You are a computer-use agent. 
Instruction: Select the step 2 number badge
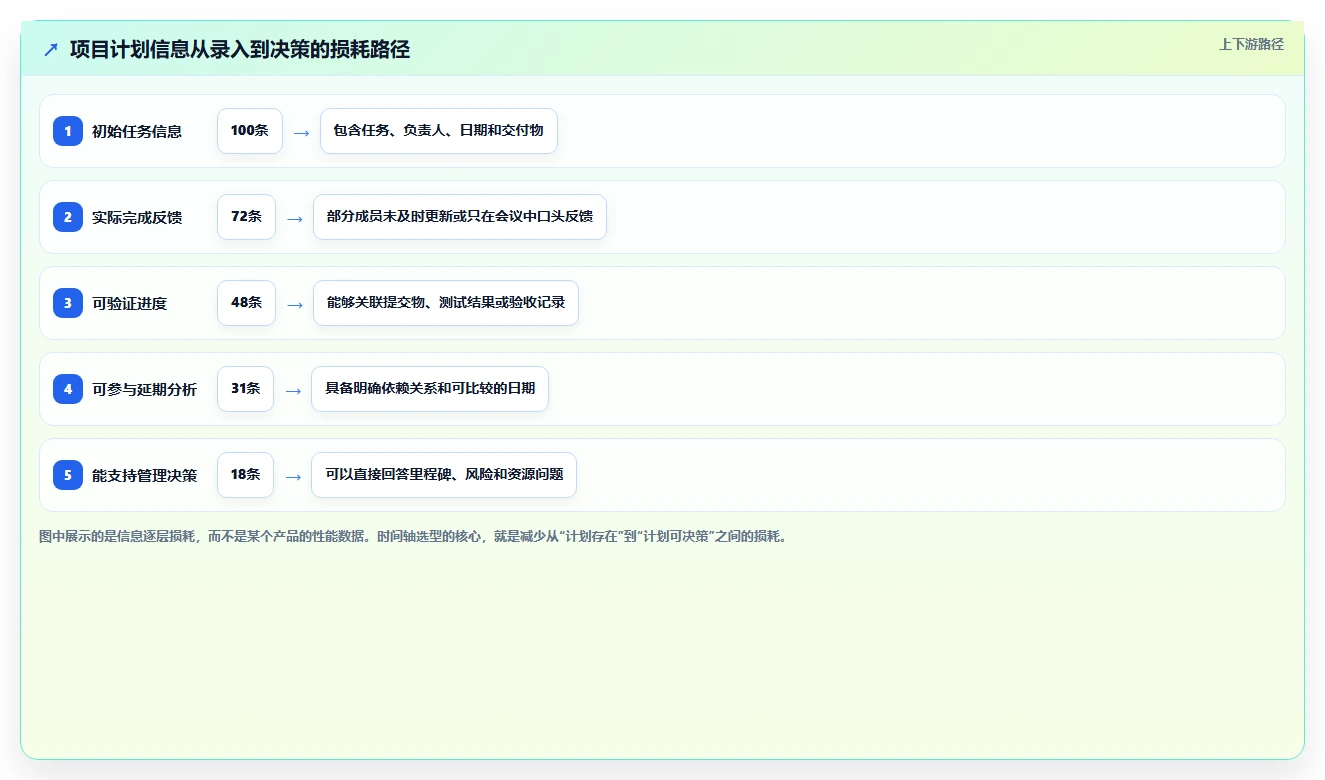(x=68, y=217)
